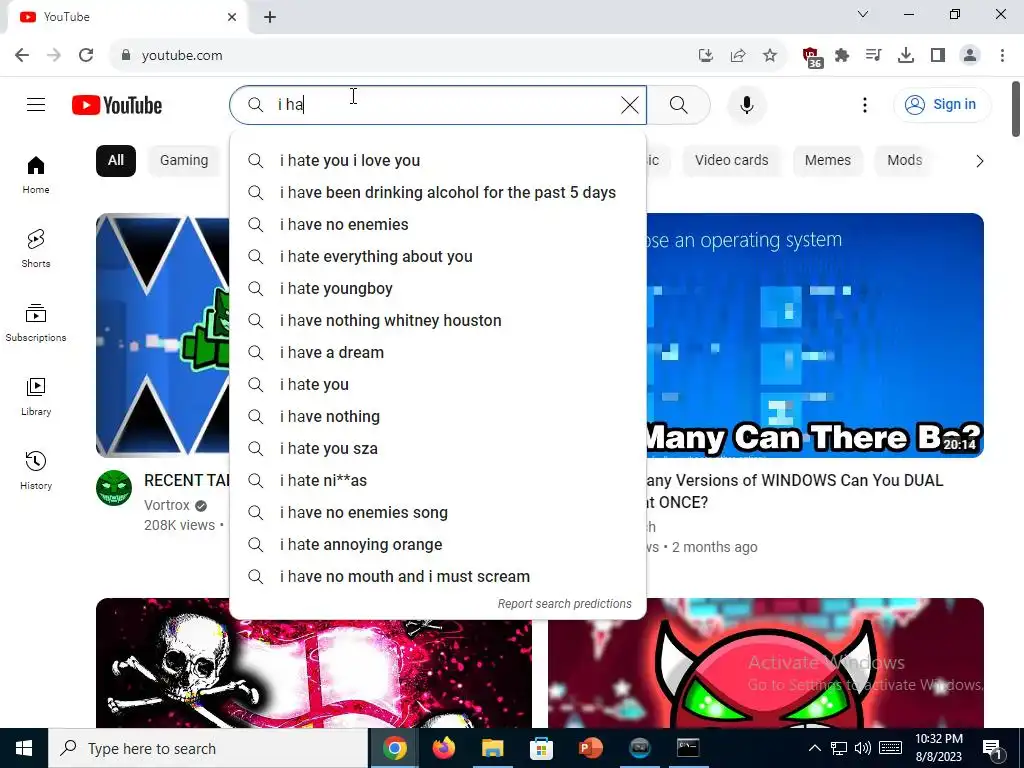Click the taskbar search box
The height and width of the screenshot is (768, 1024).
(208, 748)
